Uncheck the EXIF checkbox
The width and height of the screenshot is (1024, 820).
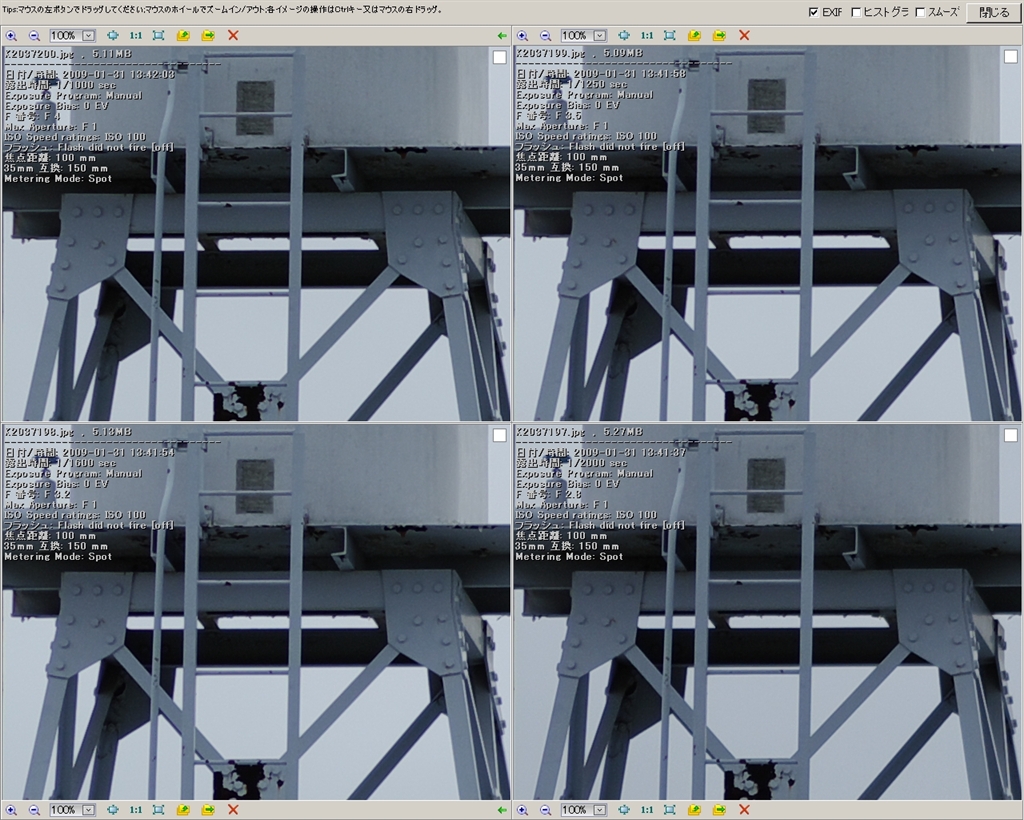click(814, 12)
